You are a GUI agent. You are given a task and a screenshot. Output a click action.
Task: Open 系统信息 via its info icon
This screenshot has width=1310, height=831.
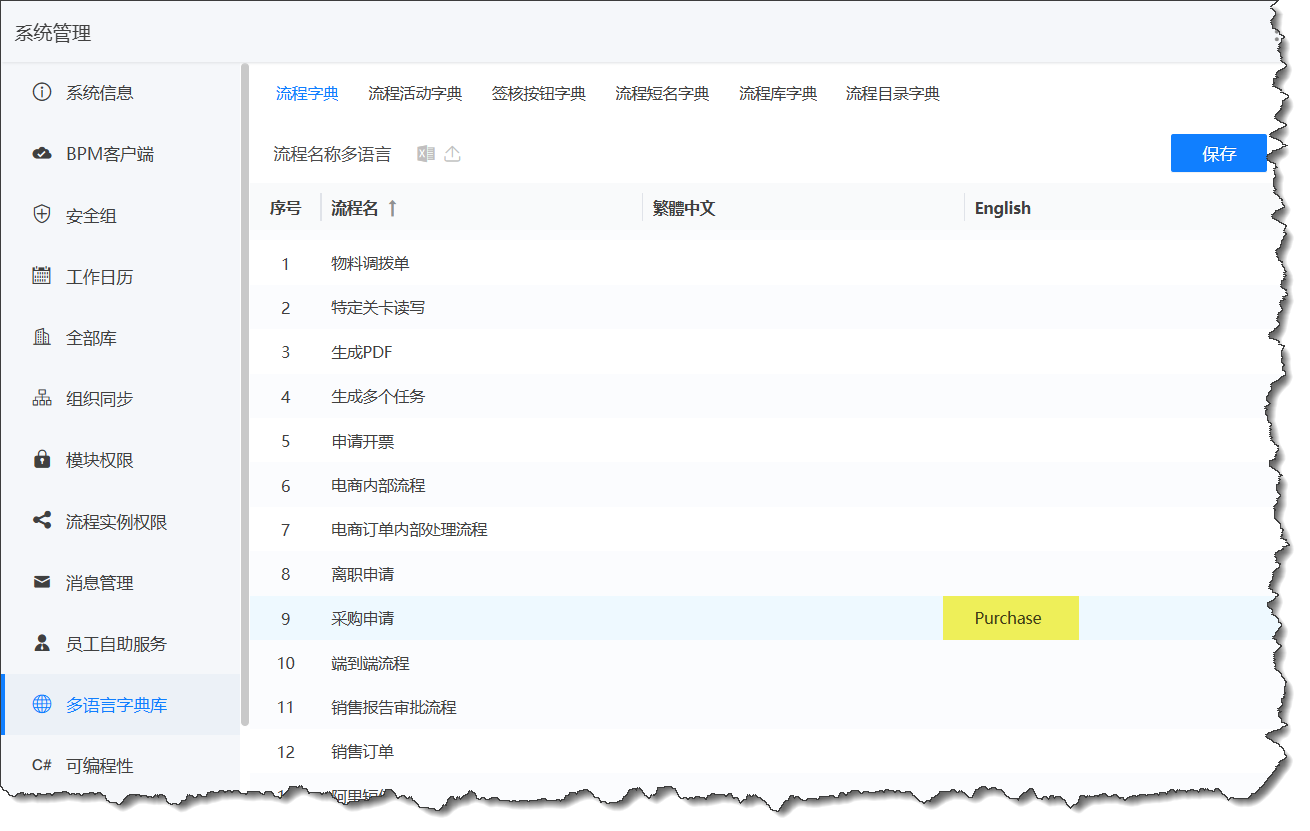click(x=41, y=92)
